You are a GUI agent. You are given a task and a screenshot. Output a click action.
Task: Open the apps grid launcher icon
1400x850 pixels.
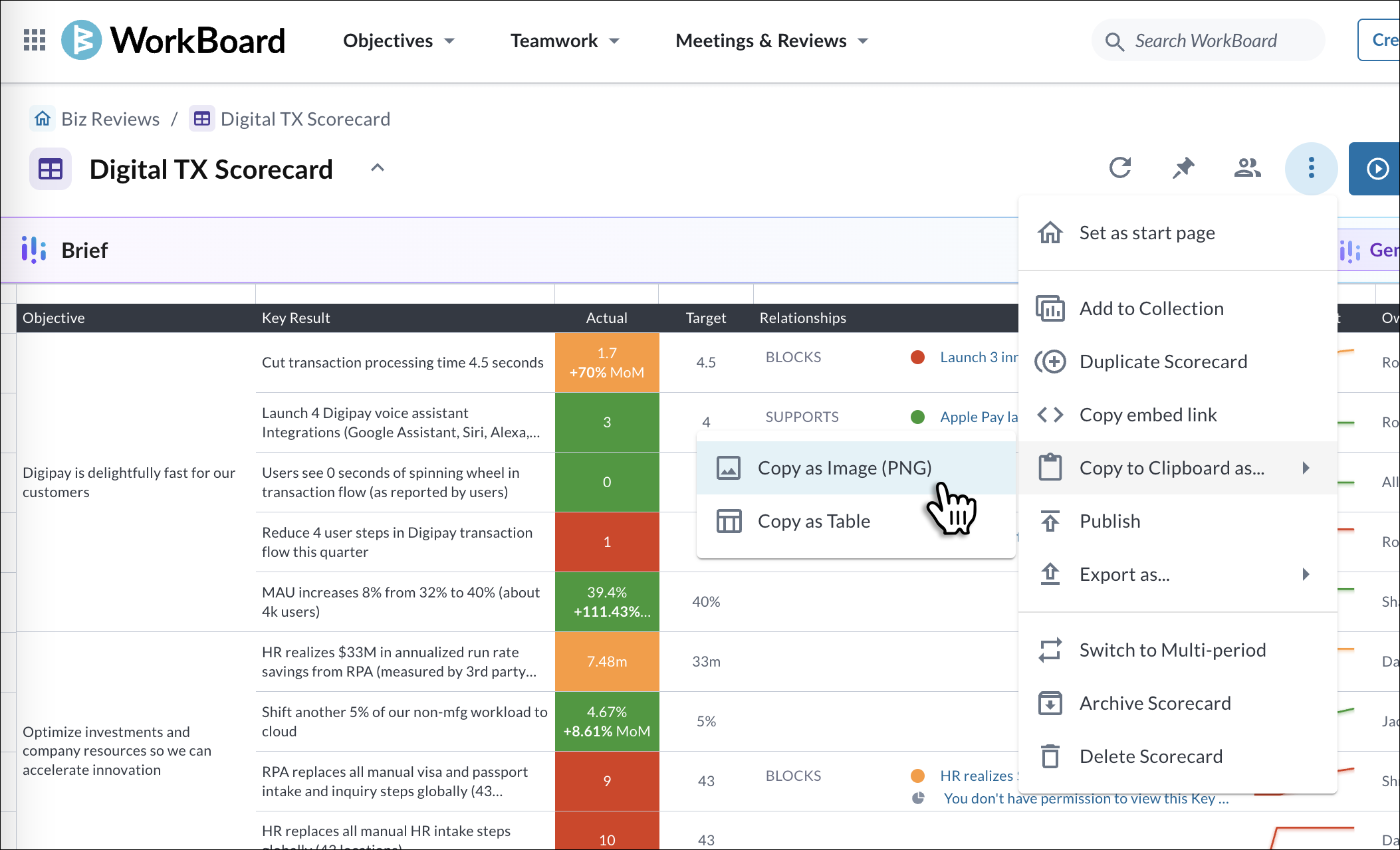[35, 41]
